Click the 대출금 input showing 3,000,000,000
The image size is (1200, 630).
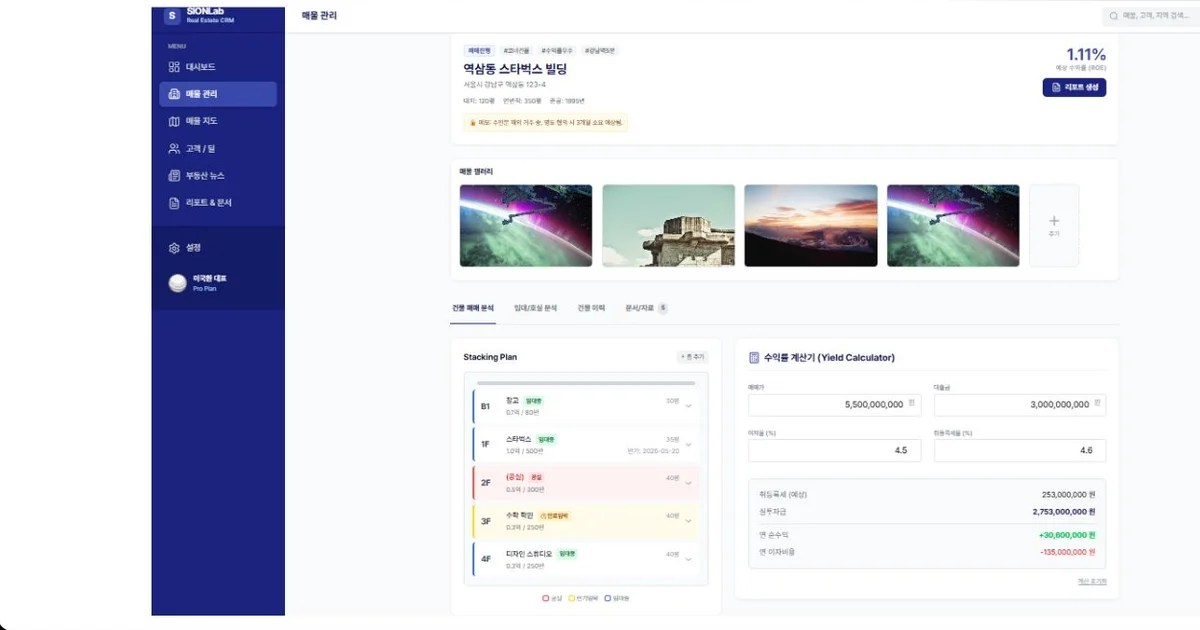pyautogui.click(x=1020, y=405)
